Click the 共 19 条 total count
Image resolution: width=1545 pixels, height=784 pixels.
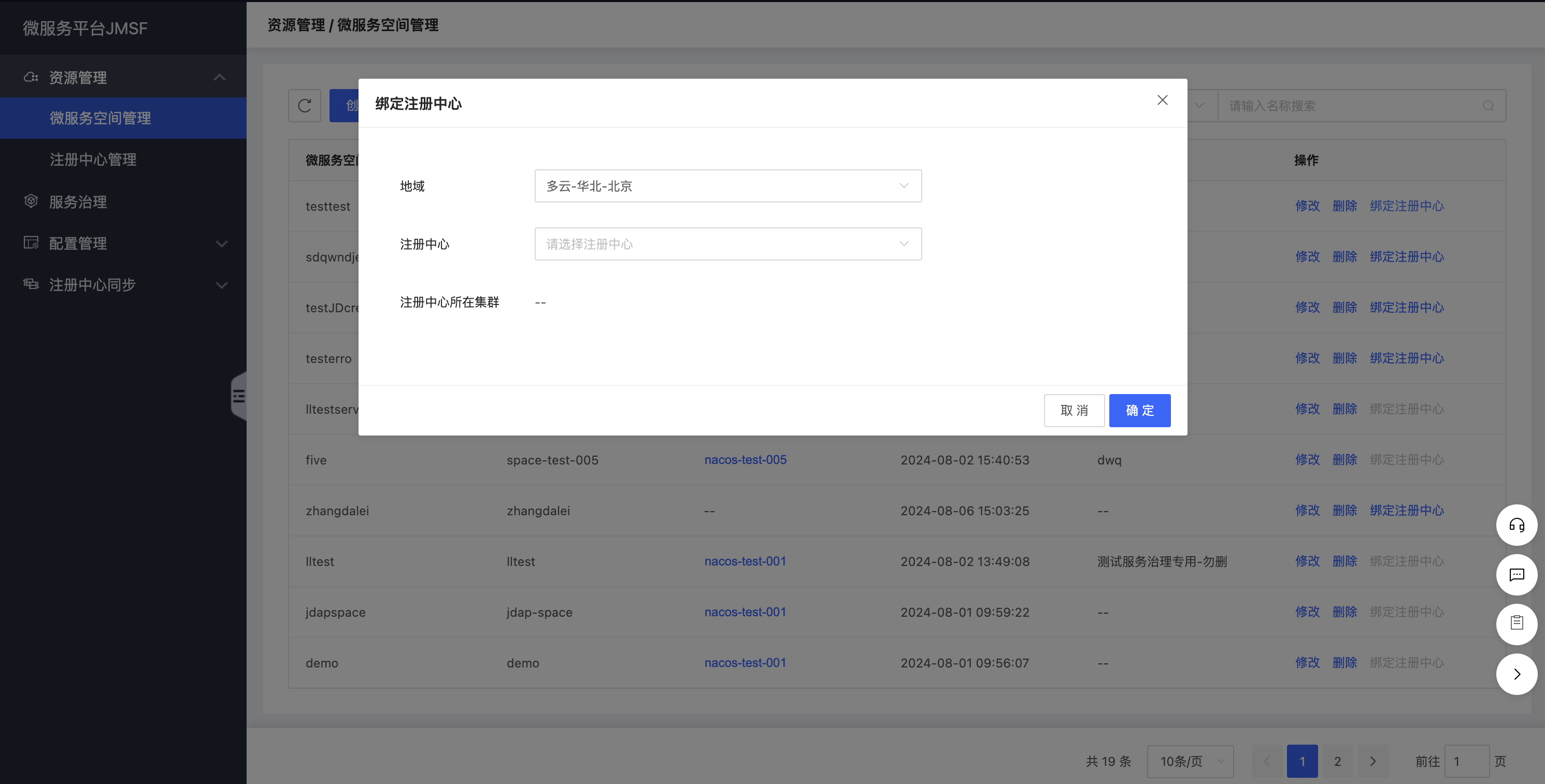[x=1108, y=761]
